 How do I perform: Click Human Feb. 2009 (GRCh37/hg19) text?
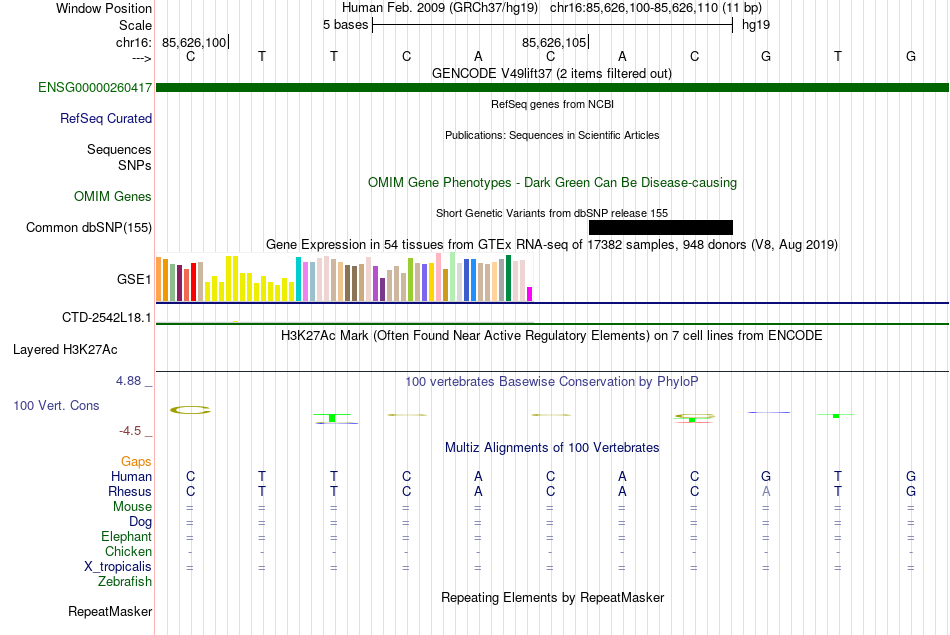(x=440, y=8)
